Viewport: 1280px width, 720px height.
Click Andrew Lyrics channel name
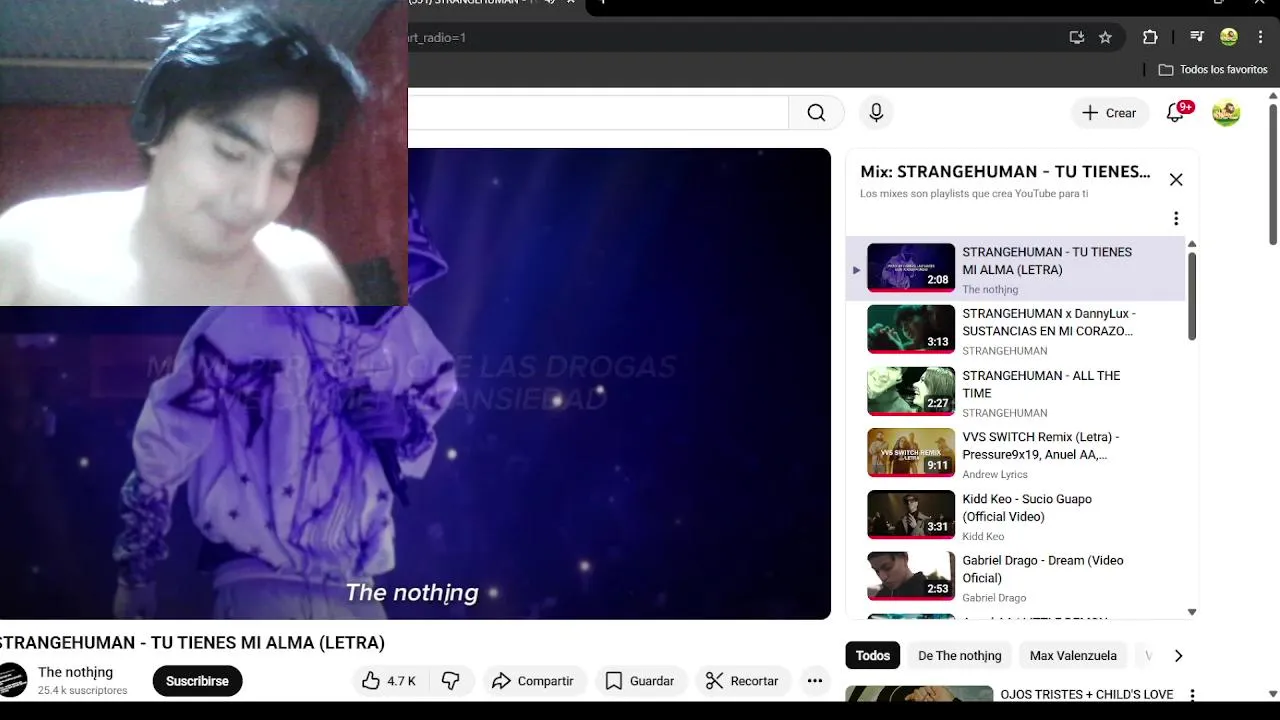995,474
